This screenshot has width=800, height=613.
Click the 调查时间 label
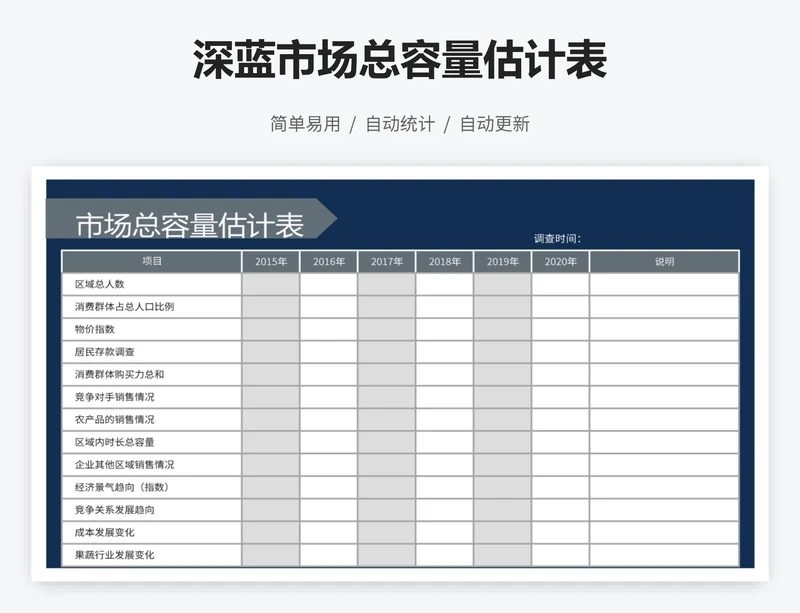tap(557, 238)
